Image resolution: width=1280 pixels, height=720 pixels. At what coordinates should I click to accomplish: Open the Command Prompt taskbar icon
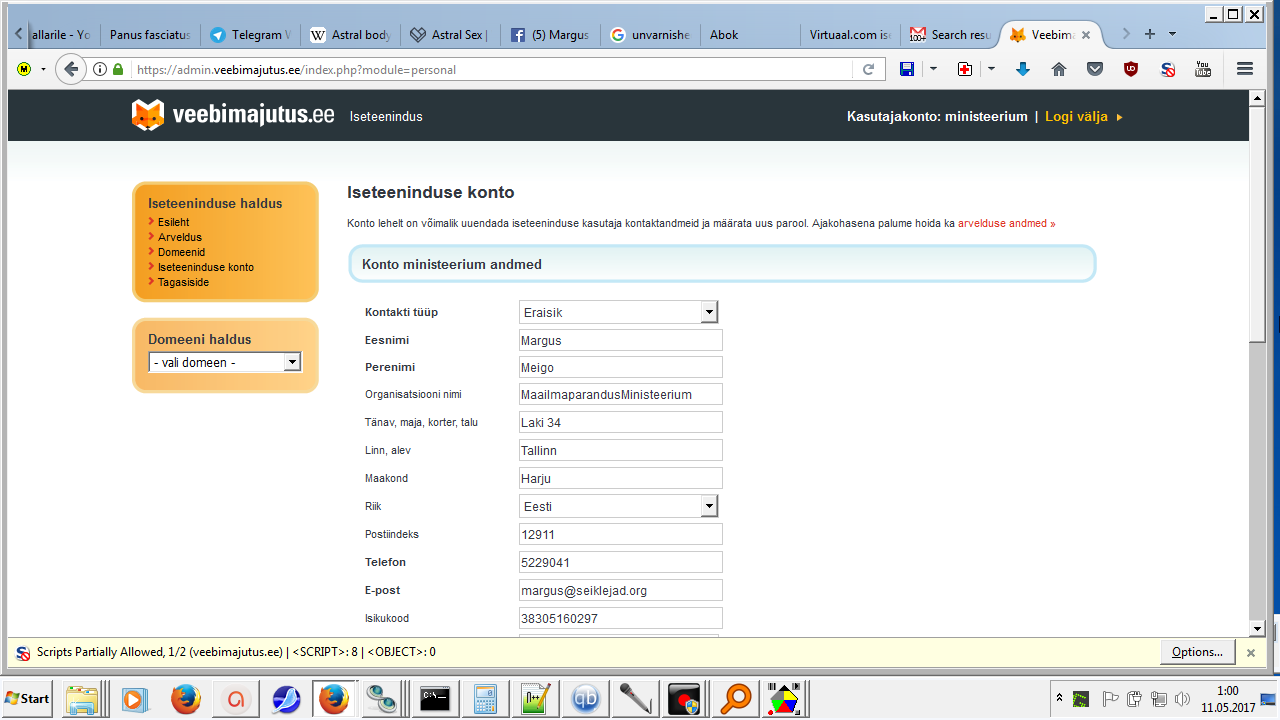(x=435, y=699)
